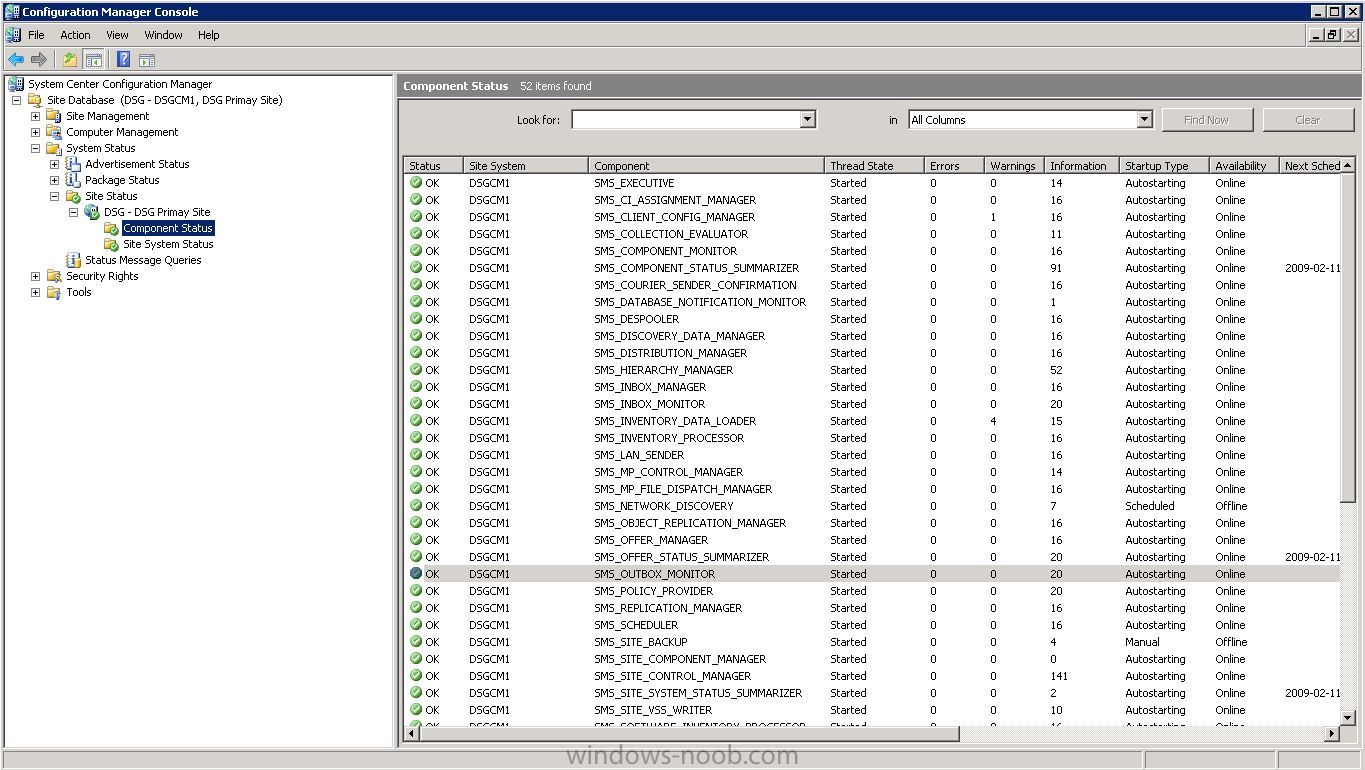
Task: Click the horizontal scrollbar right arrow
Action: tap(1331, 734)
